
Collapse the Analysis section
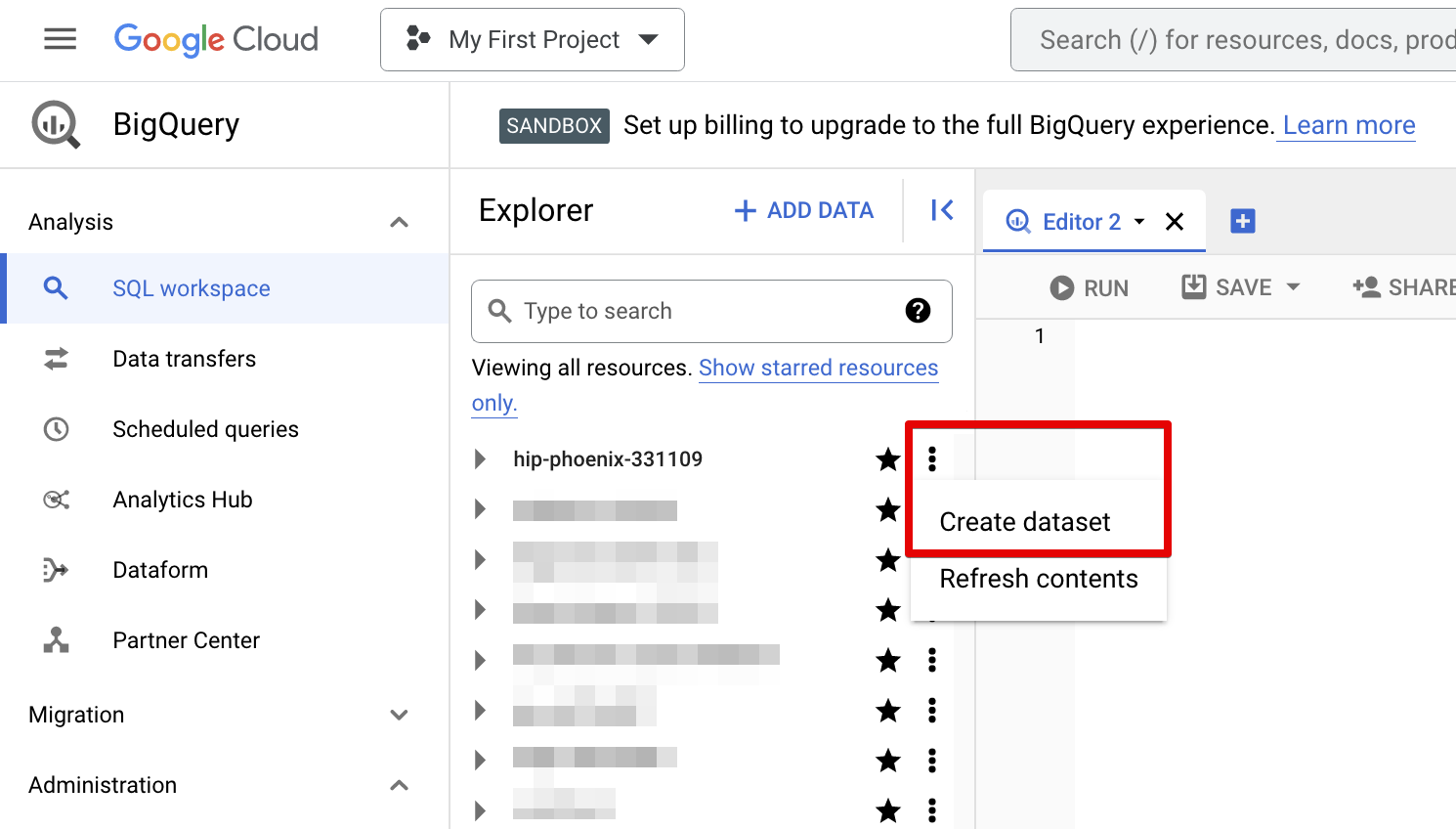tap(399, 222)
